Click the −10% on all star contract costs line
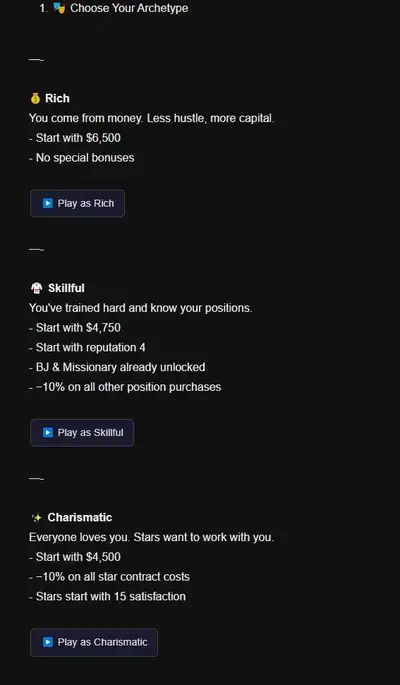This screenshot has width=400, height=685. [109, 577]
